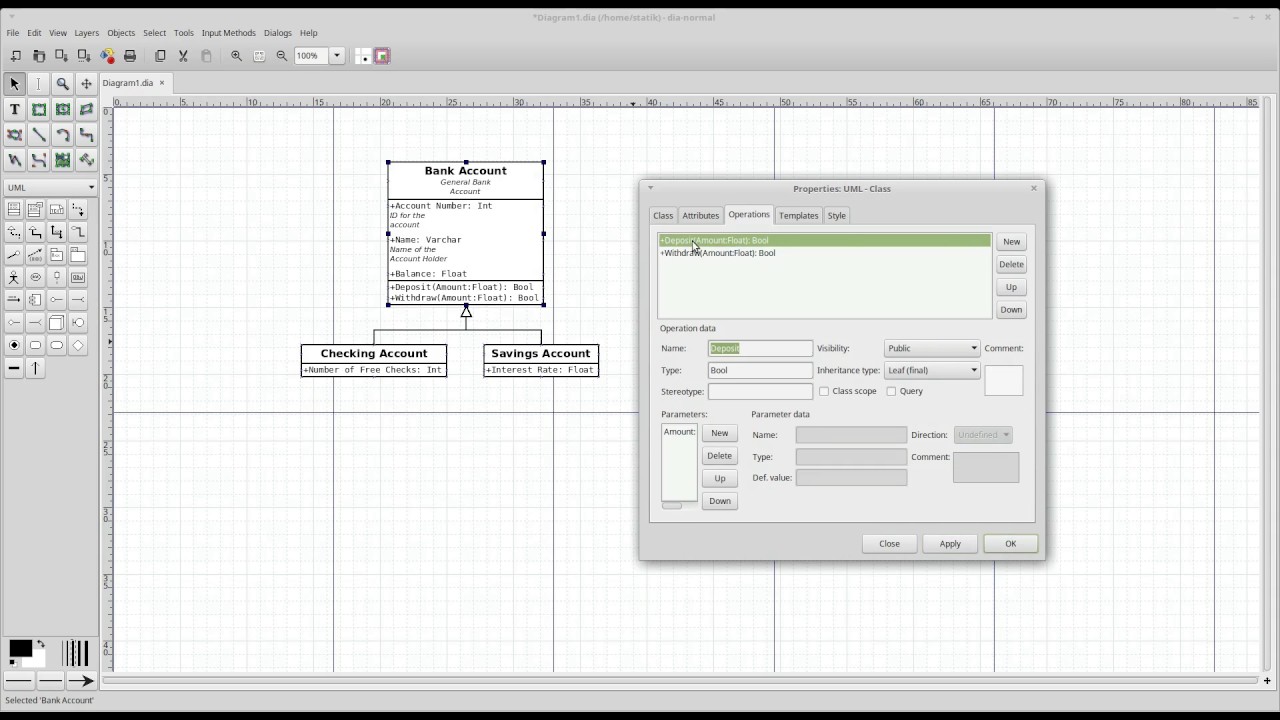Switch to the Attributes tab

(700, 215)
